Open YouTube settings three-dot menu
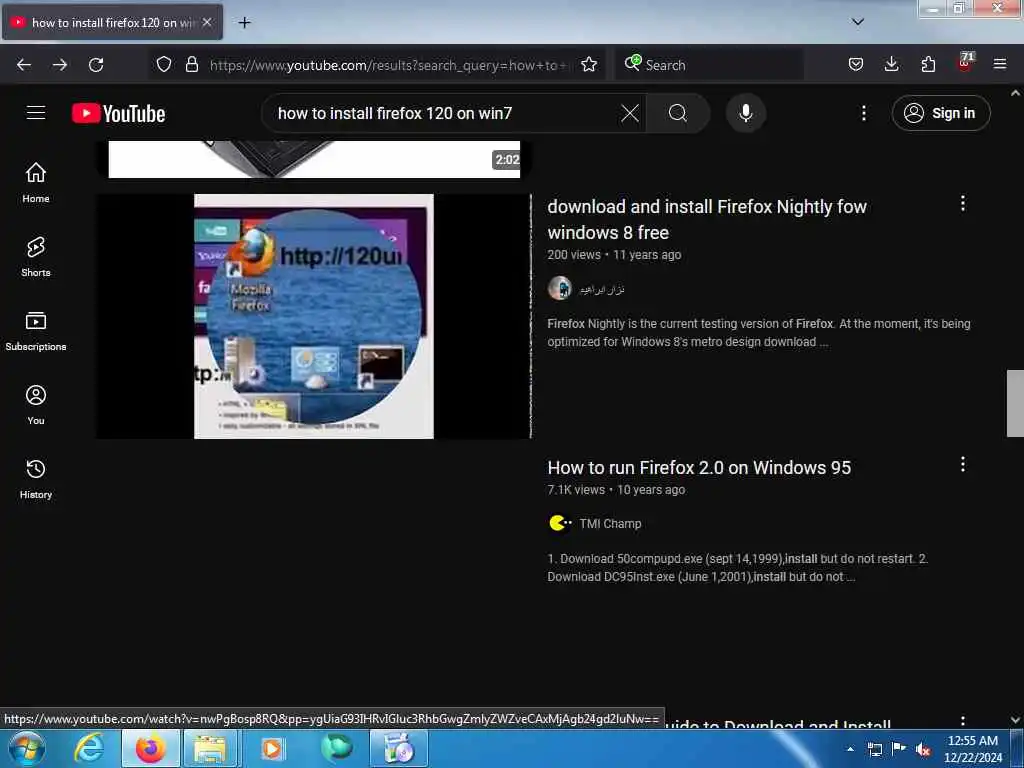1024x768 pixels. [864, 113]
